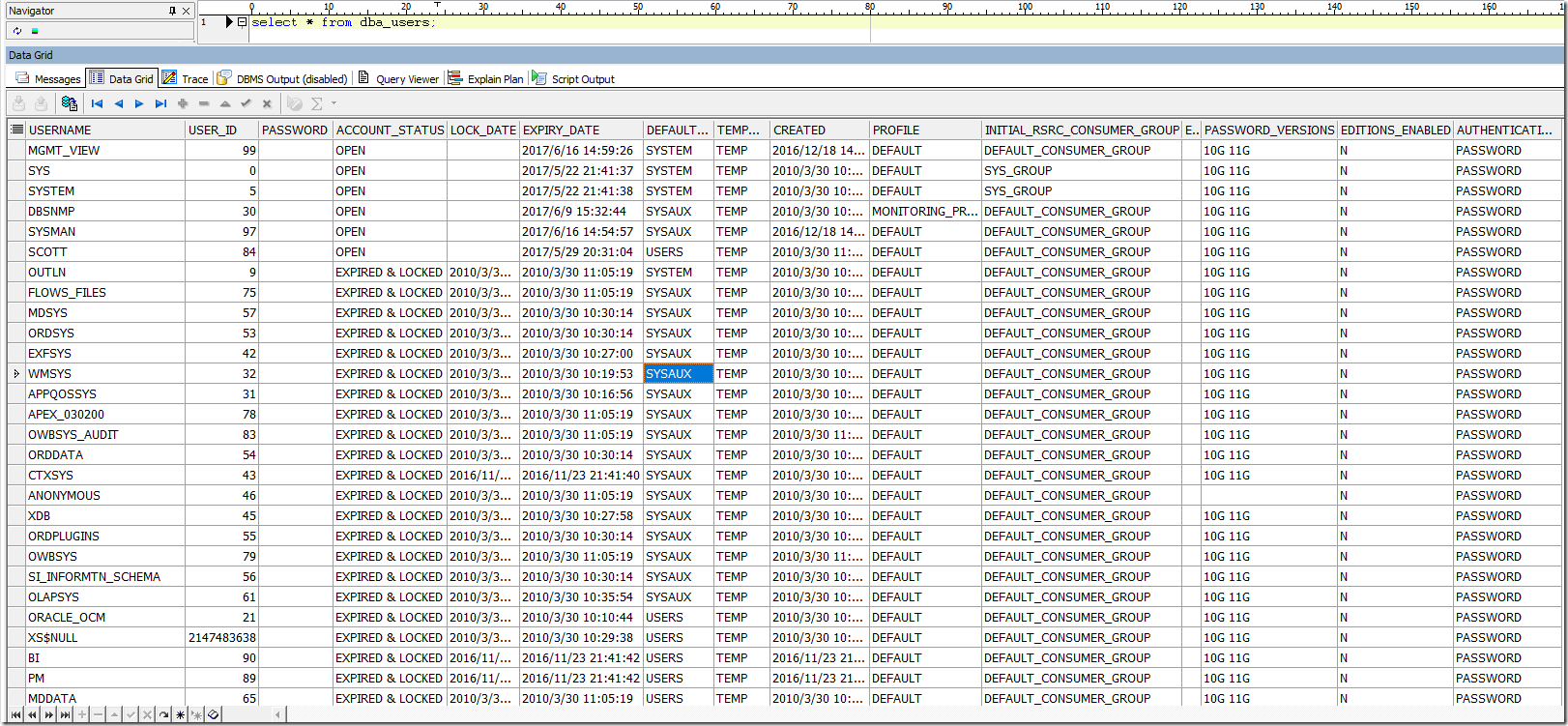
Task: Click next page button in bottom navigator
Action: tap(48, 714)
